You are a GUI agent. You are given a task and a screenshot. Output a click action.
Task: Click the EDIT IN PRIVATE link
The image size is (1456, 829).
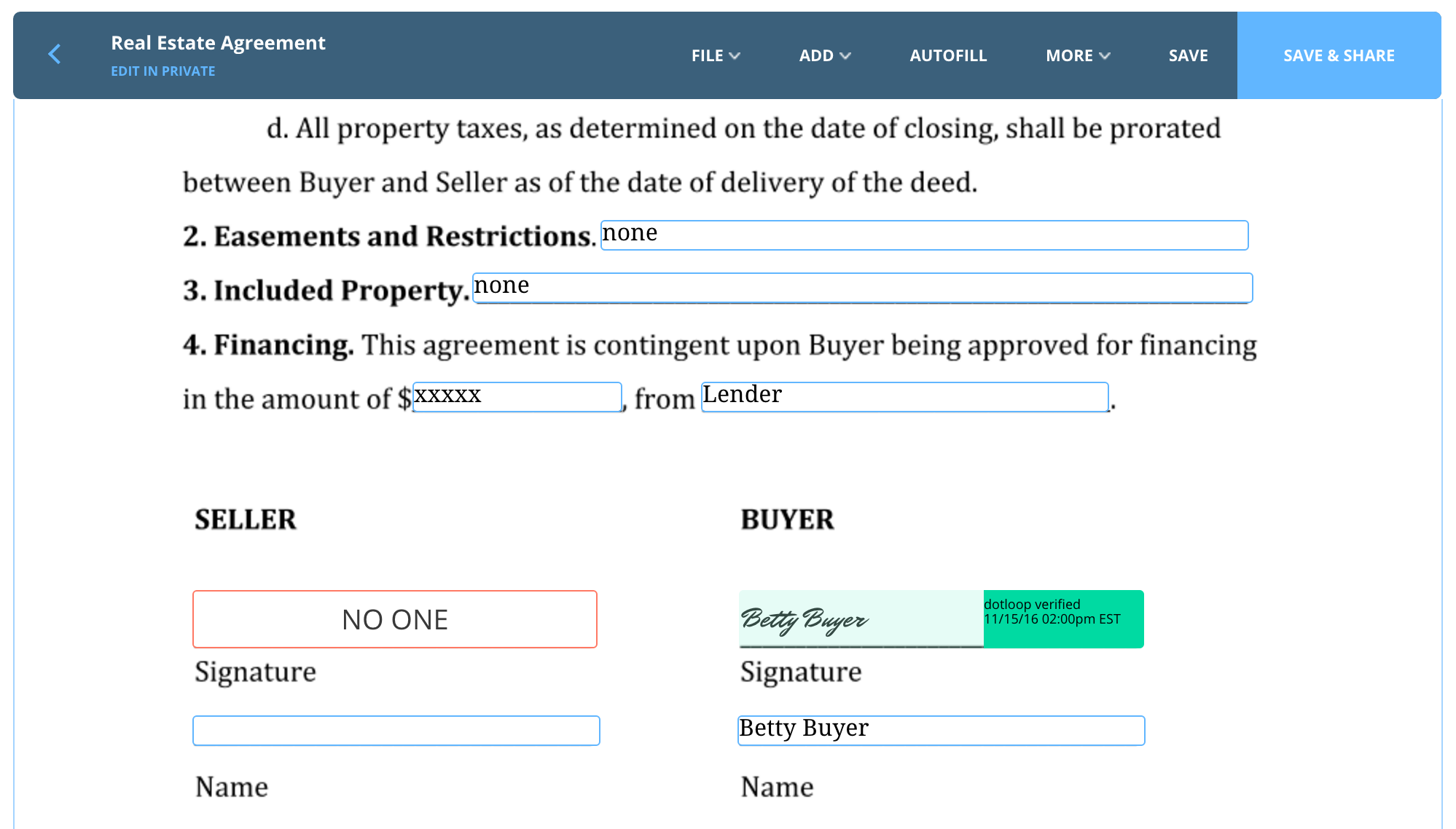click(x=163, y=71)
